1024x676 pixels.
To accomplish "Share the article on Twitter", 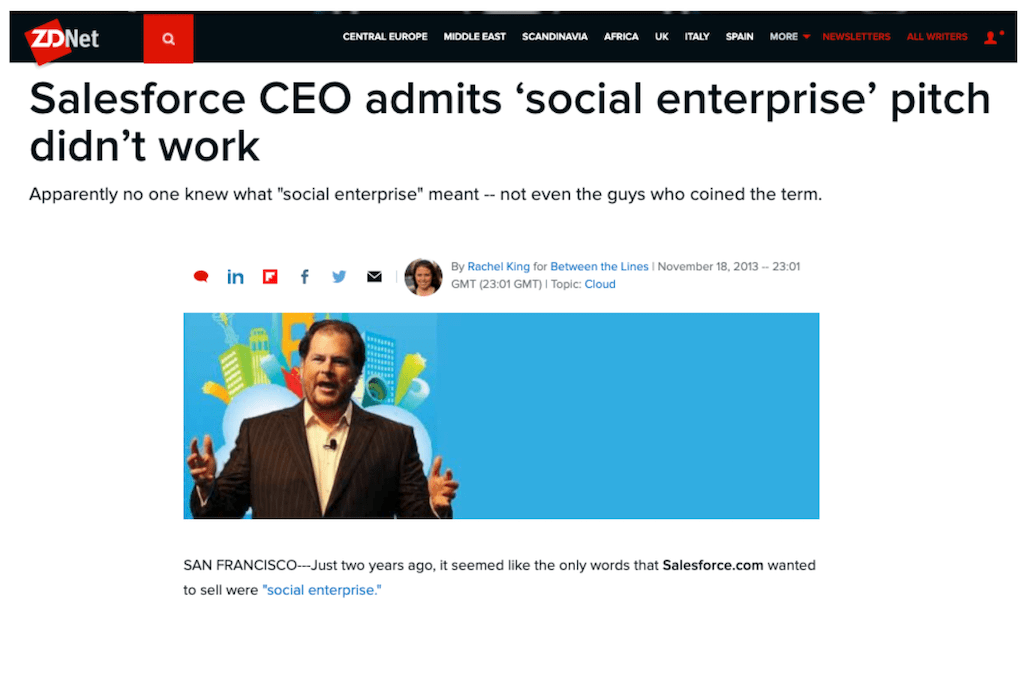I will click(339, 276).
